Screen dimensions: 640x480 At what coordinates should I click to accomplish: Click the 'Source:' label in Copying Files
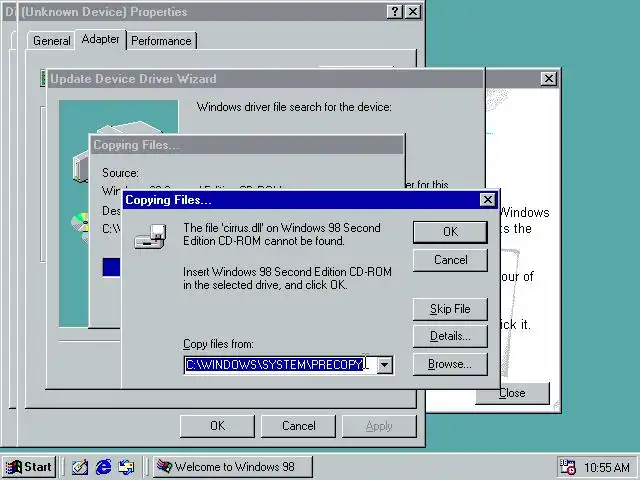tap(120, 173)
